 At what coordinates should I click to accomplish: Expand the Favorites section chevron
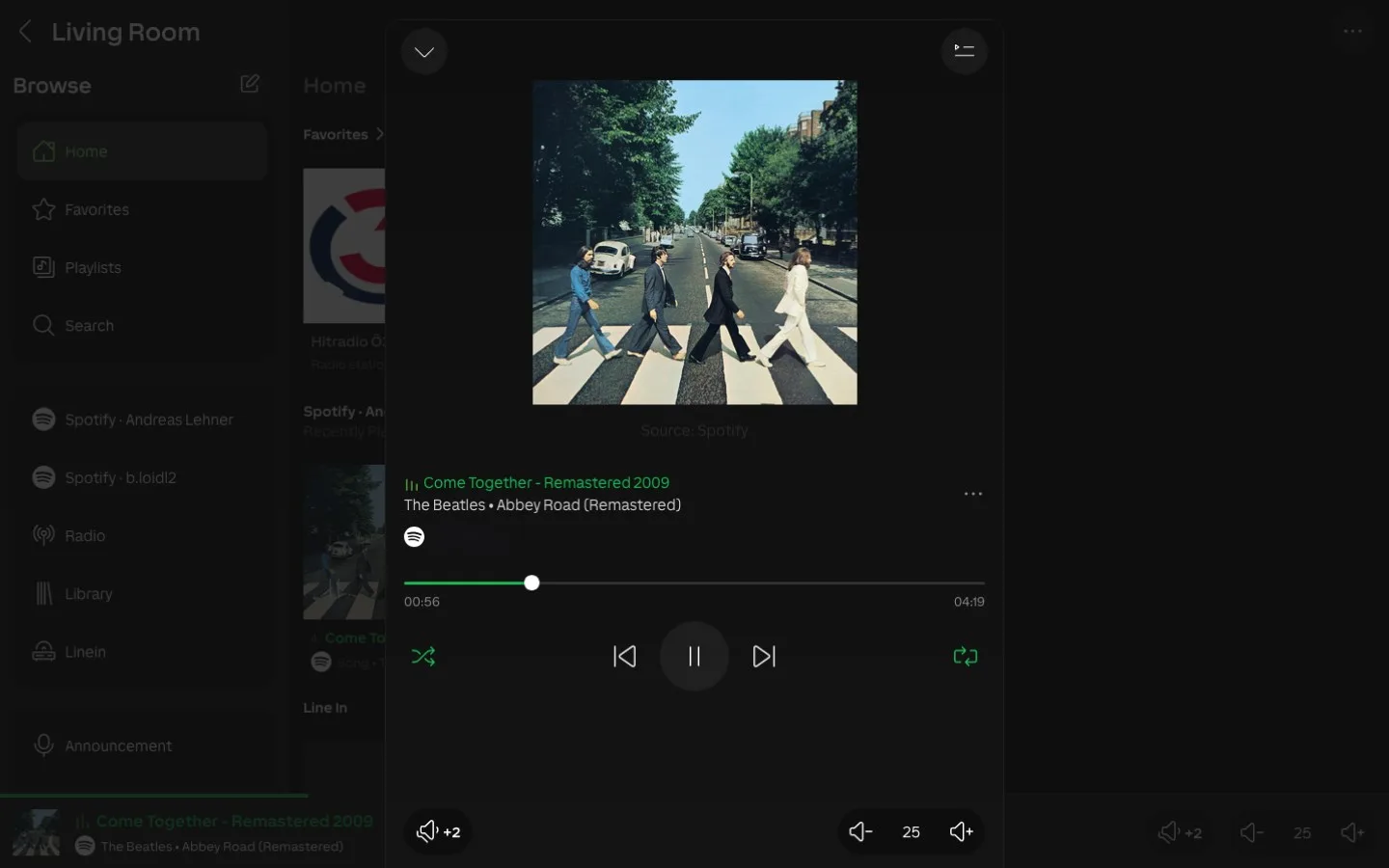click(x=379, y=134)
